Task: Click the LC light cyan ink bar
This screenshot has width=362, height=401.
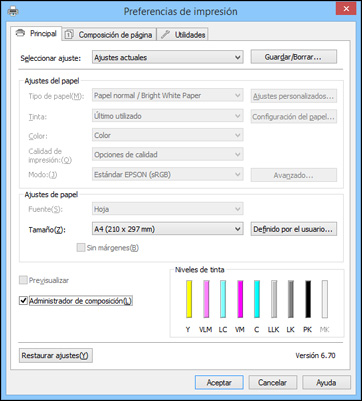Action: point(223,299)
